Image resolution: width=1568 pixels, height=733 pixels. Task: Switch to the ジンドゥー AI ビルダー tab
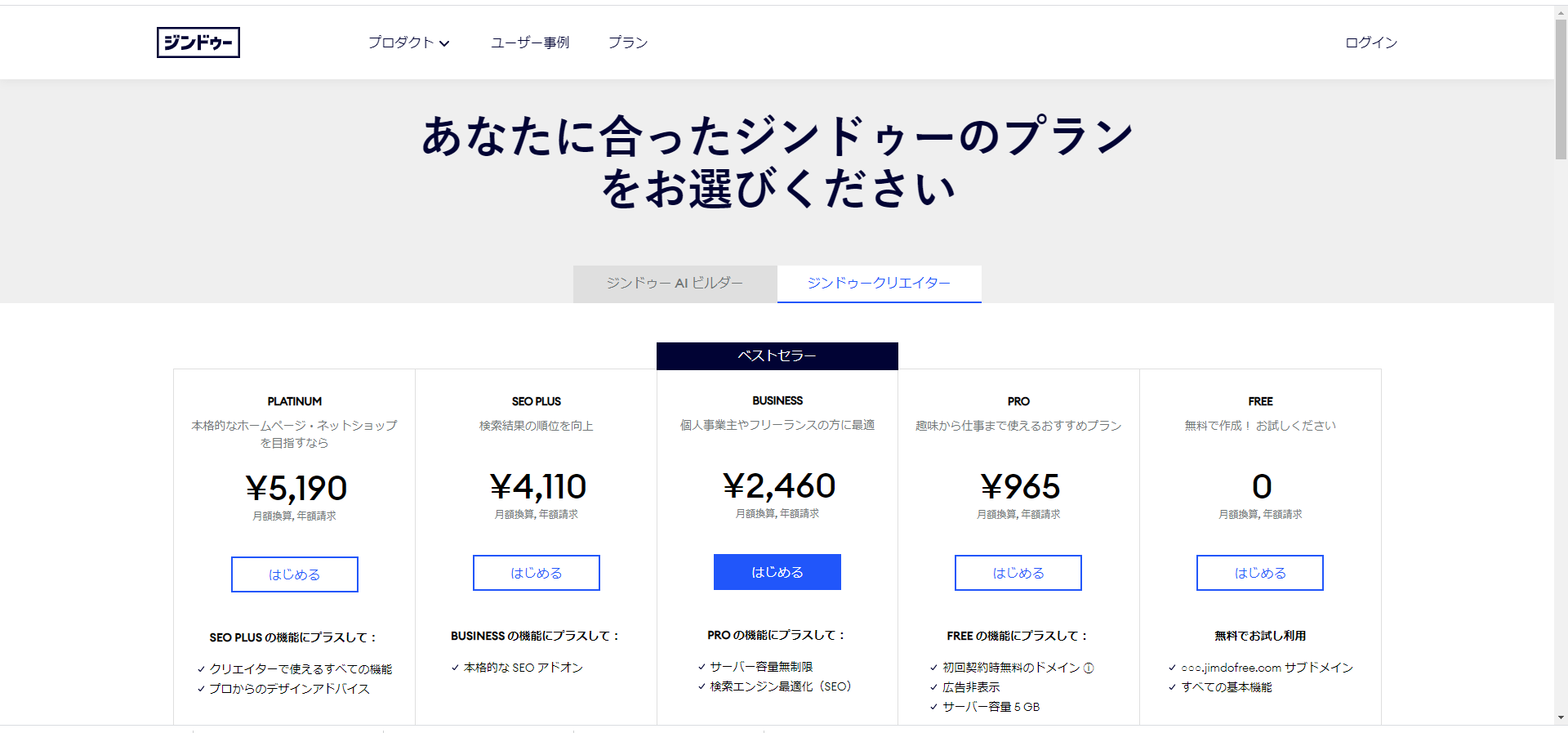675,283
